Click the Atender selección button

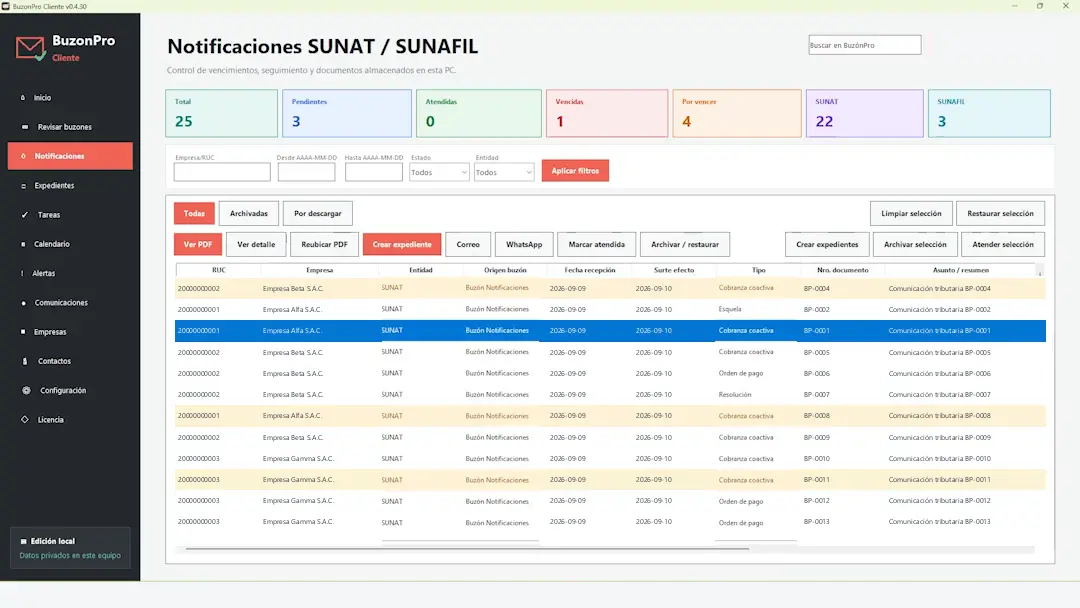pos(1003,244)
